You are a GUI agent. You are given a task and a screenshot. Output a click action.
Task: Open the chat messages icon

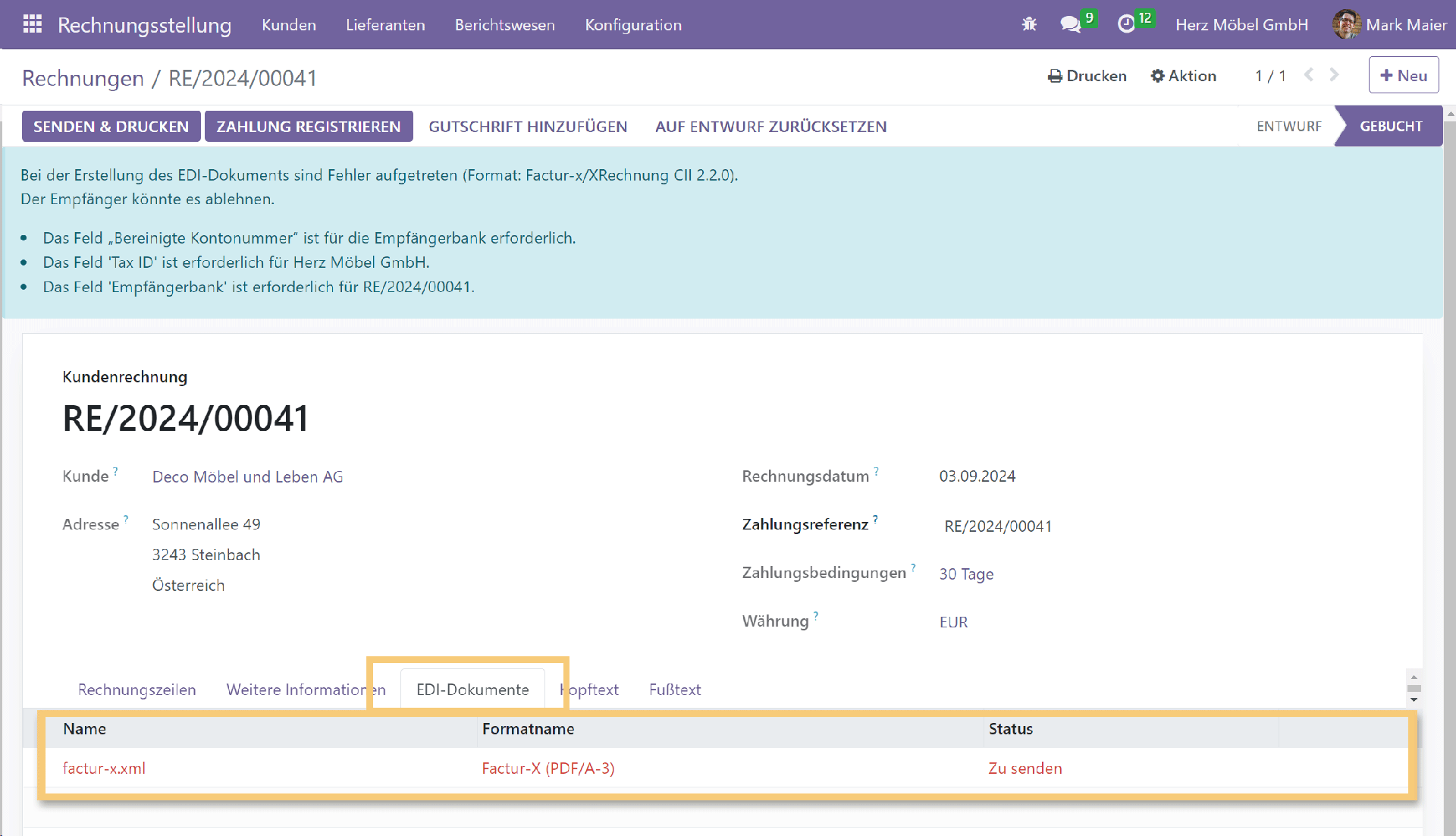pyautogui.click(x=1070, y=24)
